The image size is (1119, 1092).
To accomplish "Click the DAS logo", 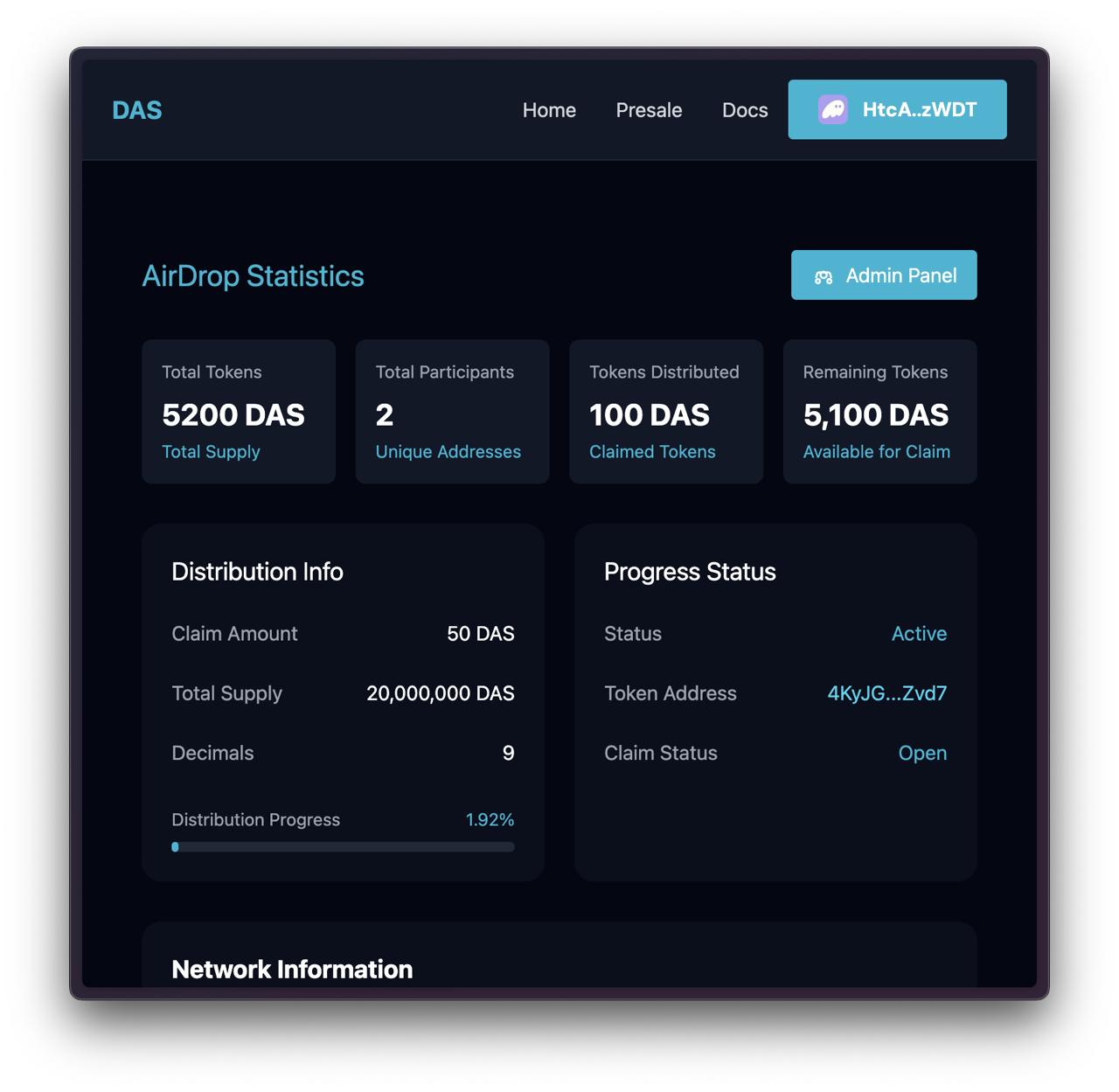I will pyautogui.click(x=137, y=110).
